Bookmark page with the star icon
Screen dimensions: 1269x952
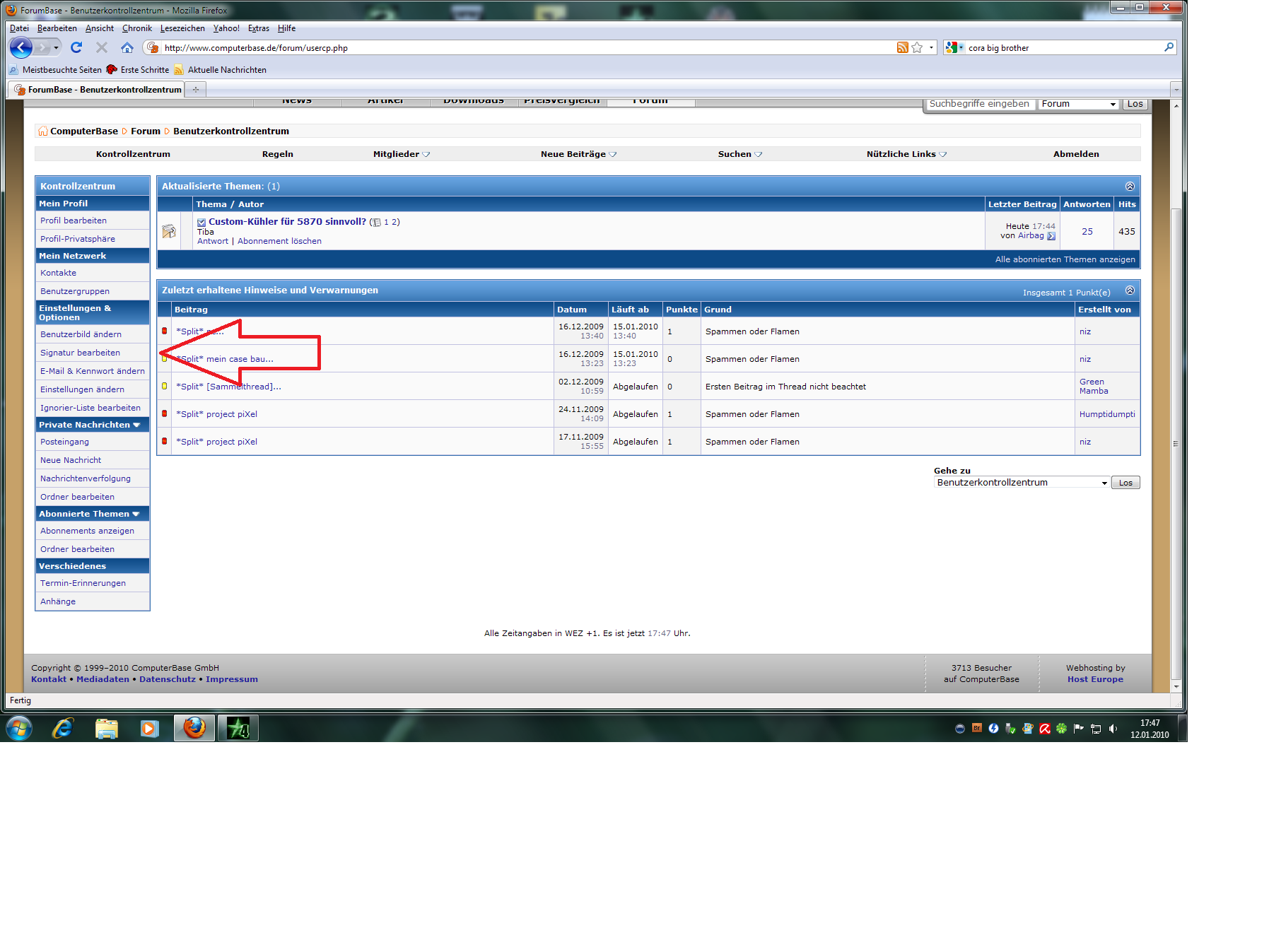917,47
